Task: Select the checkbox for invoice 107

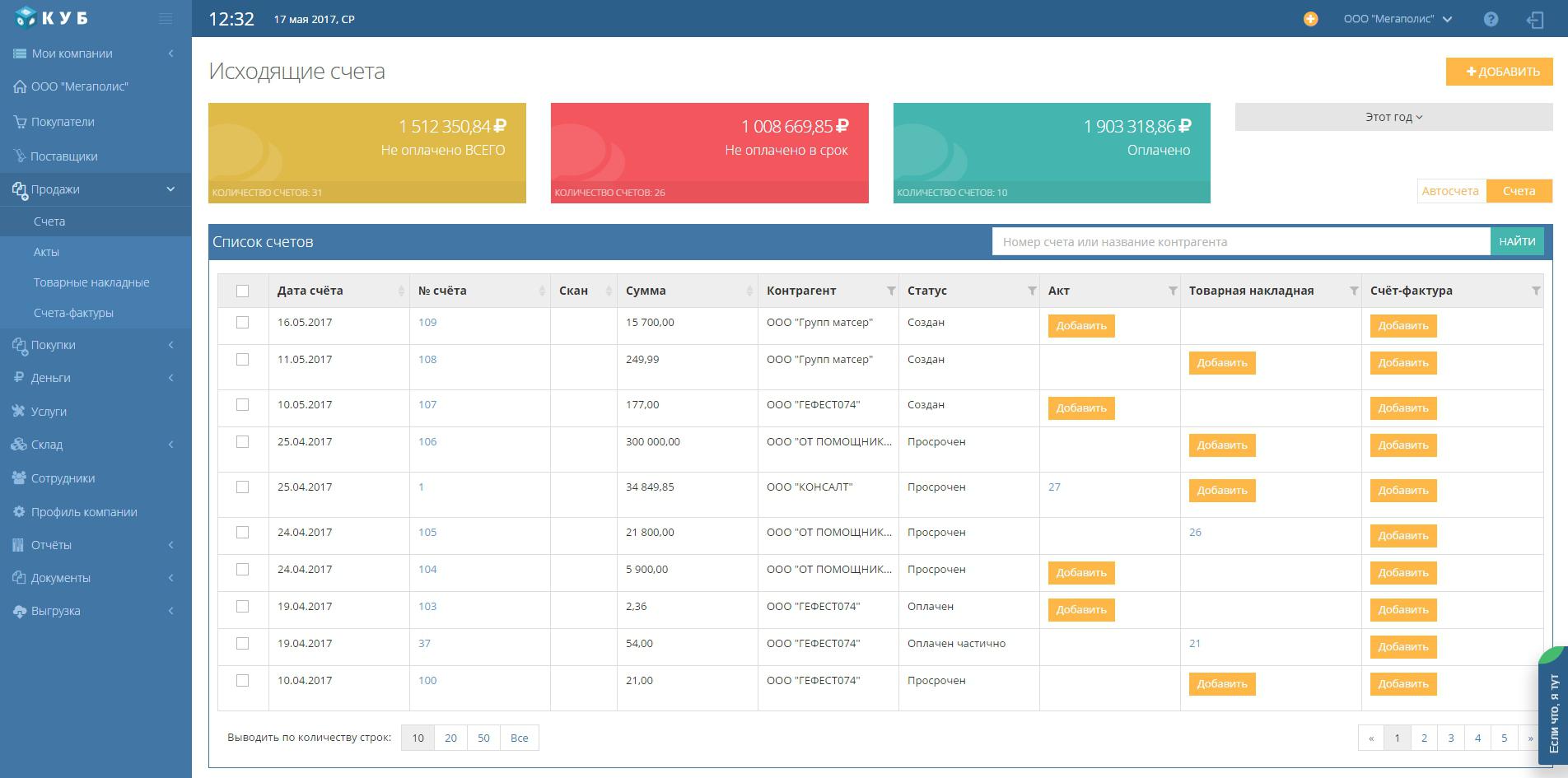Action: tap(242, 404)
